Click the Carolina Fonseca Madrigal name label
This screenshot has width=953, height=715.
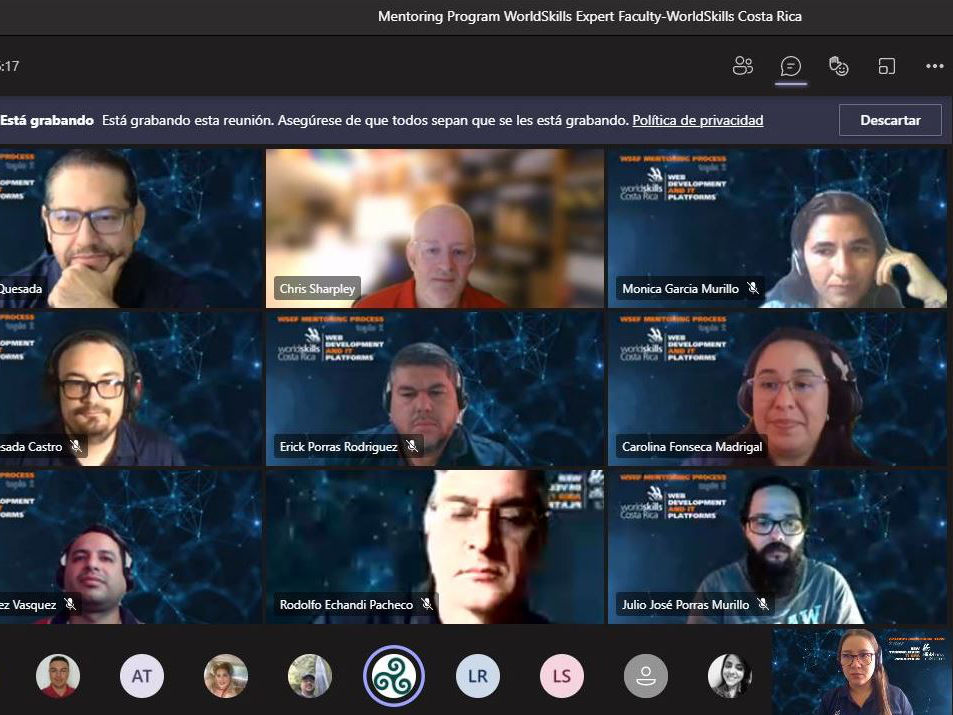[x=692, y=447]
